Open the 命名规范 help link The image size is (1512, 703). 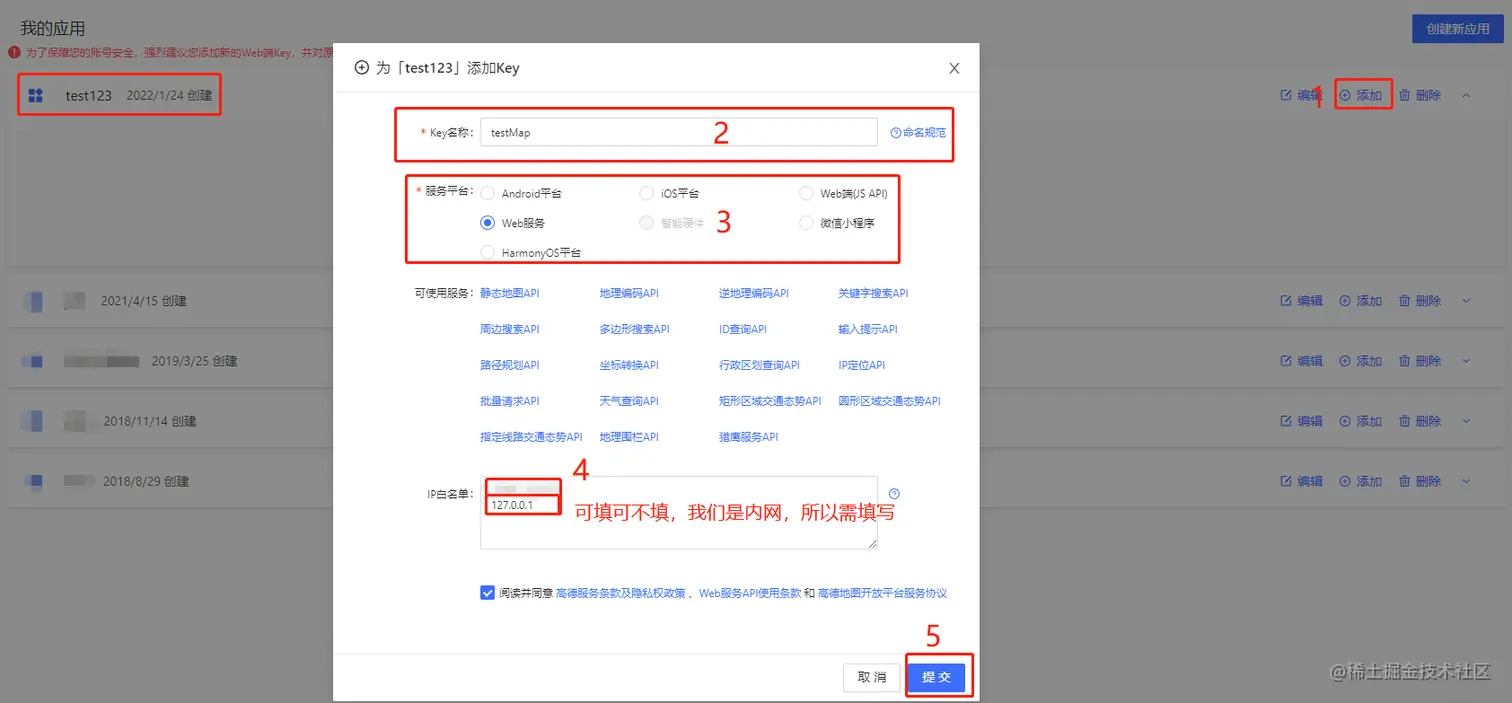[917, 132]
